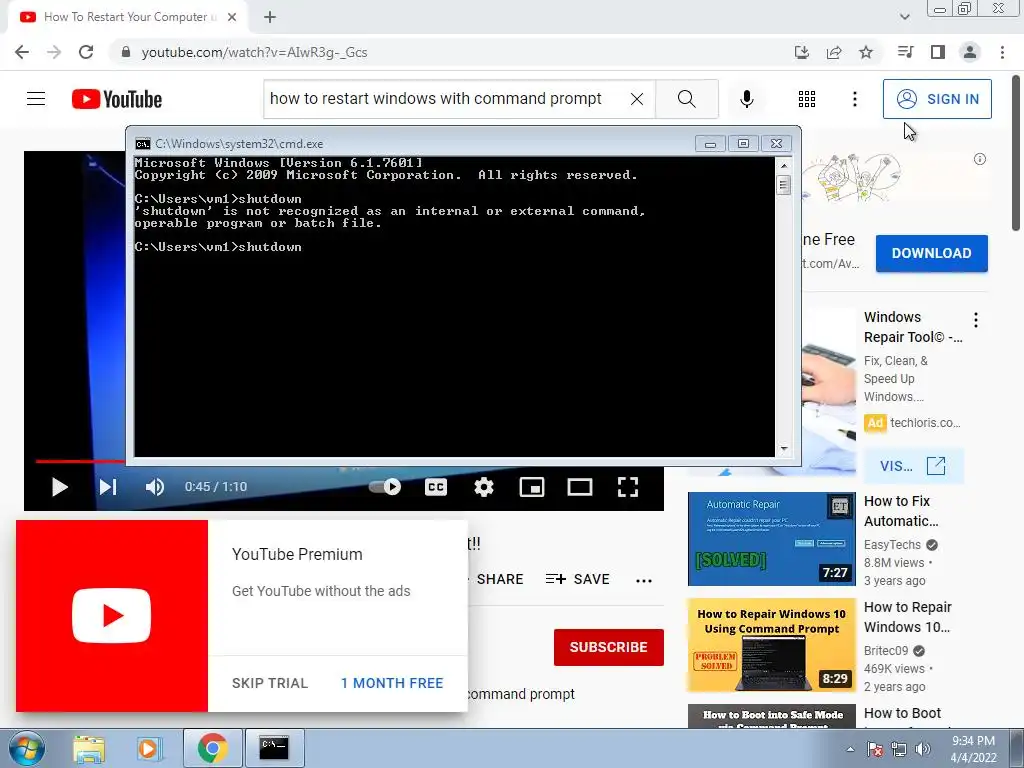Search by voice with microphone icon
This screenshot has height=768, width=1024.
coord(746,99)
